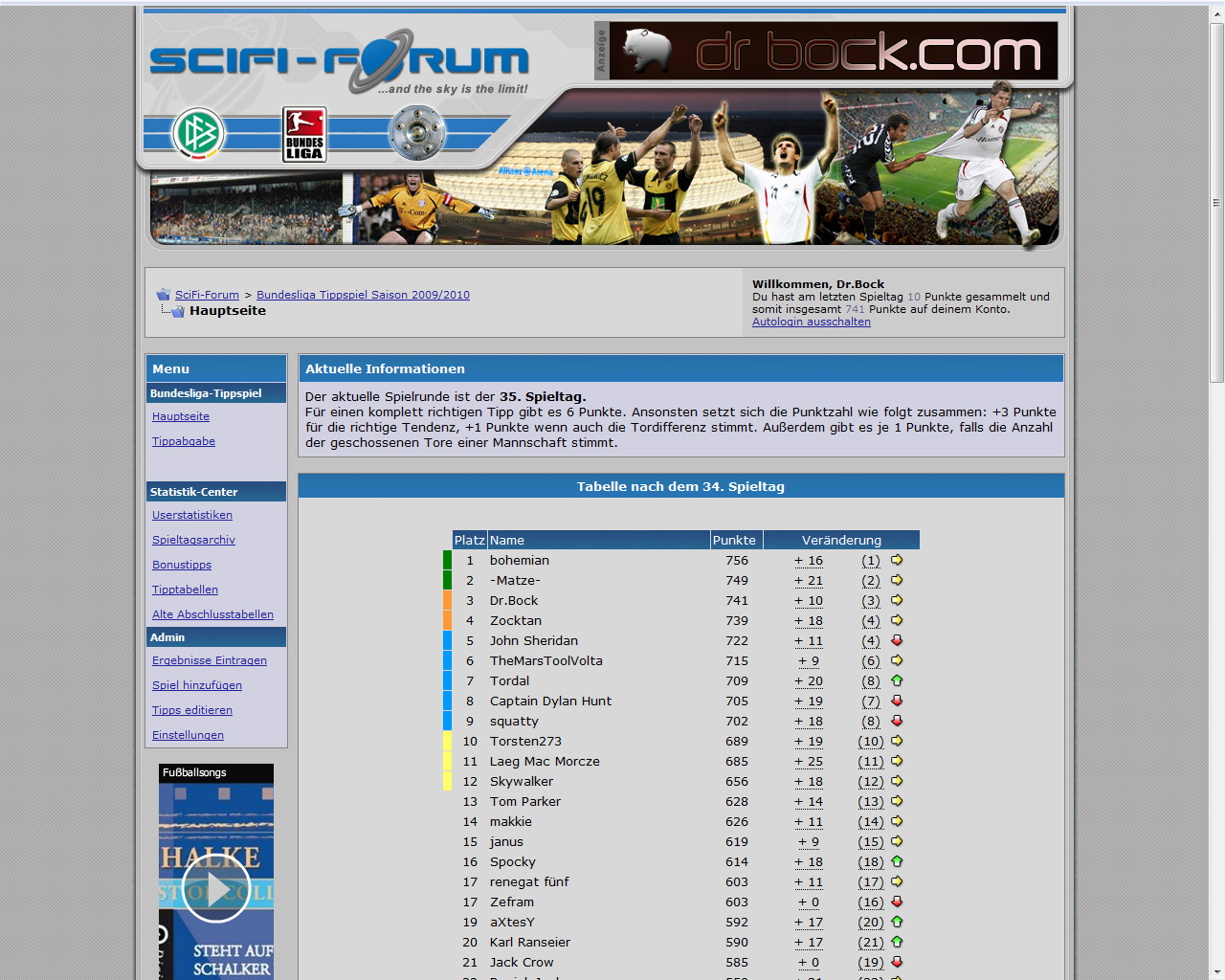This screenshot has width=1225, height=980.
Task: Open Userstatistiken in Statistik-Center
Action: [x=192, y=515]
